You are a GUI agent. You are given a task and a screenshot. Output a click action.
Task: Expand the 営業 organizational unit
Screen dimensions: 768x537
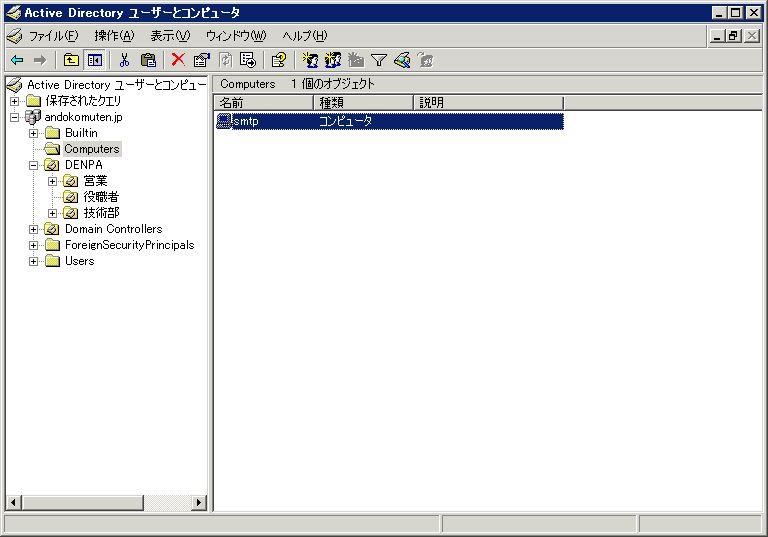(x=52, y=181)
